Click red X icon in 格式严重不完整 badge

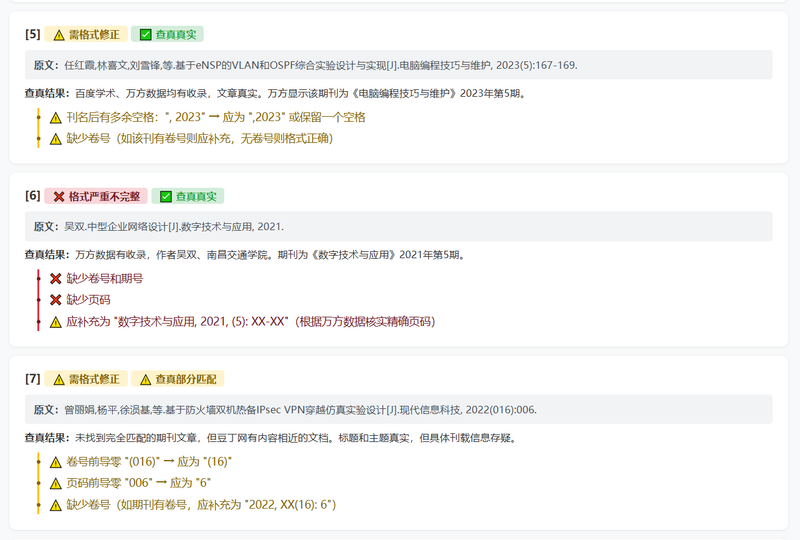pos(59,197)
